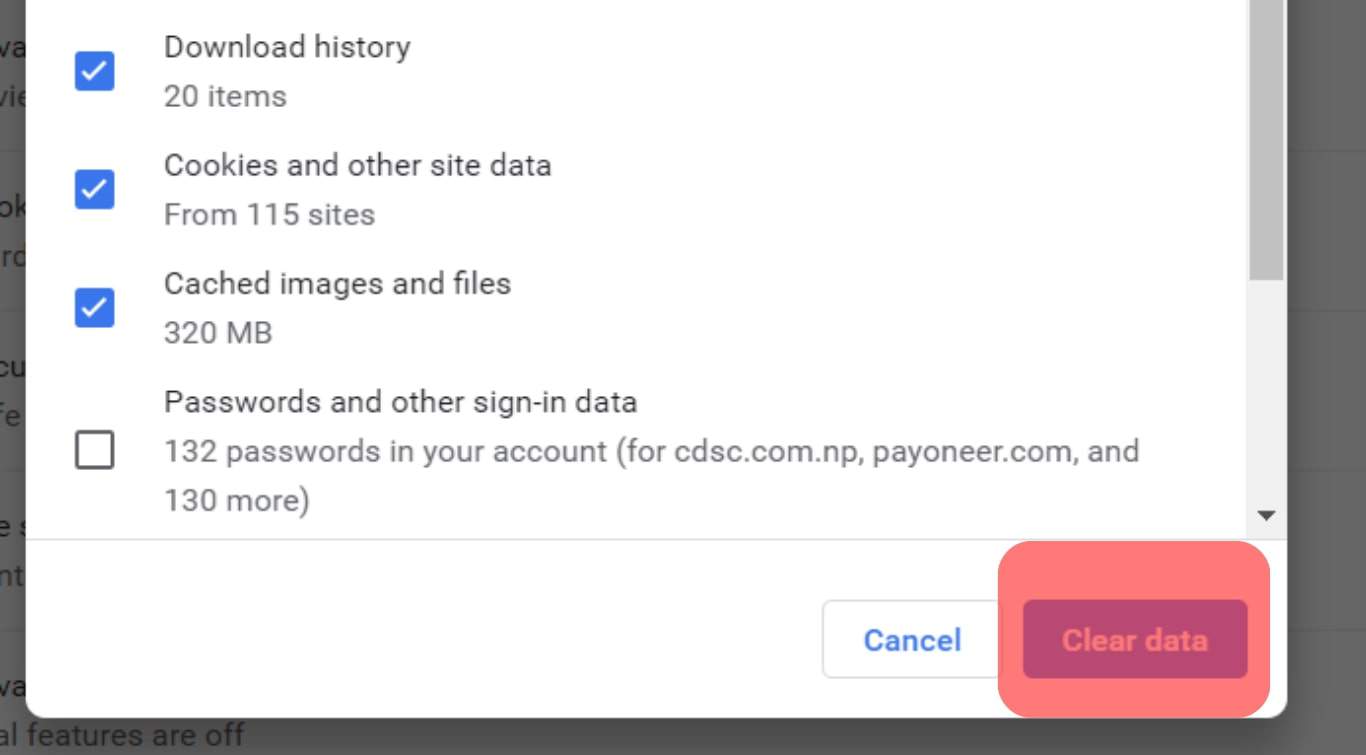Viewport: 1366px width, 755px height.
Task: Click the dialog's vertical scrollbar thumb
Action: click(1266, 140)
